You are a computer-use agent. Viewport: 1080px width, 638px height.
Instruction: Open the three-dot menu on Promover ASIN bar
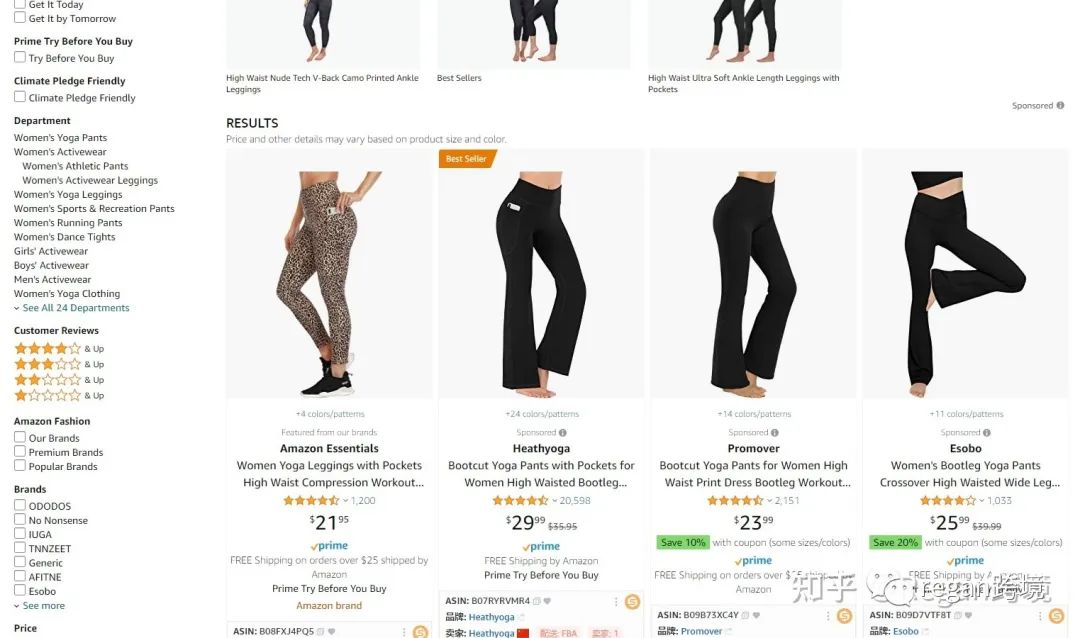(x=827, y=616)
